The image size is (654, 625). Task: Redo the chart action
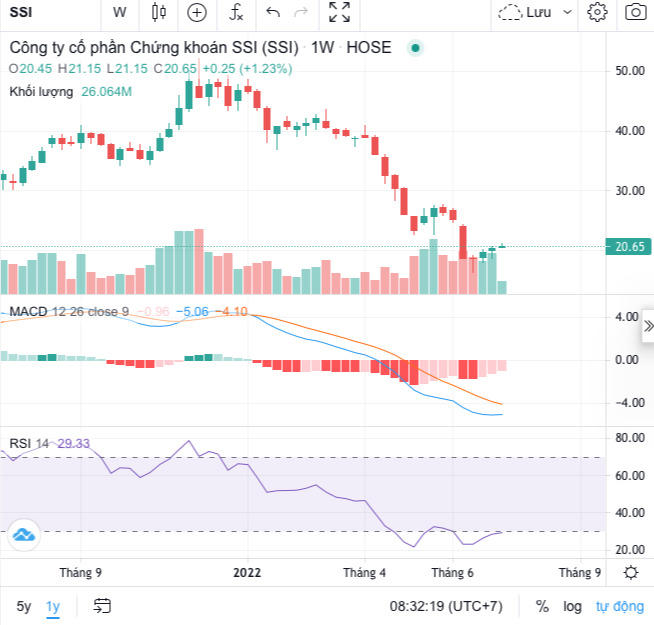tap(301, 13)
